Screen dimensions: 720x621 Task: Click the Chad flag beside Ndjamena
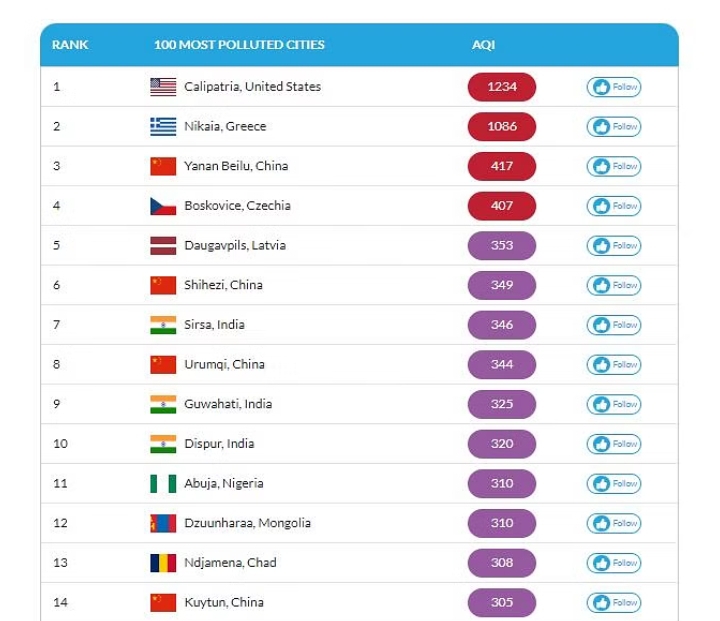[x=163, y=563]
